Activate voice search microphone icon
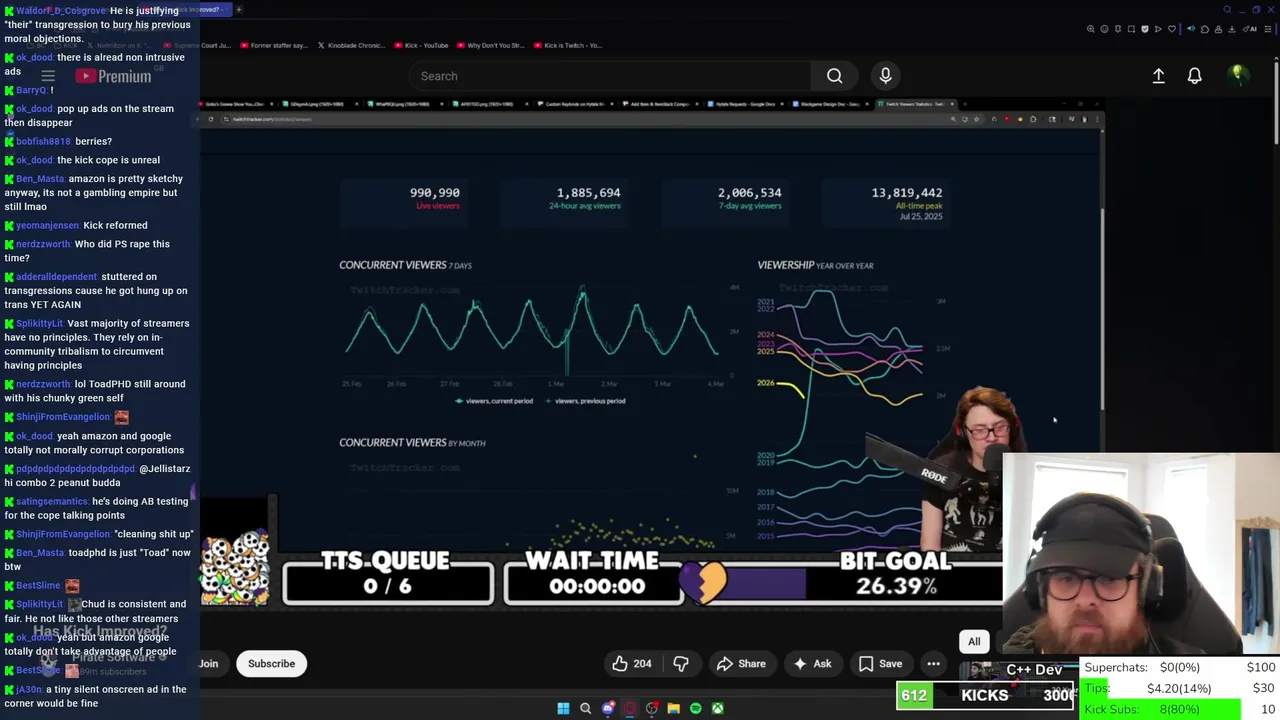This screenshot has height=720, width=1280. (885, 76)
